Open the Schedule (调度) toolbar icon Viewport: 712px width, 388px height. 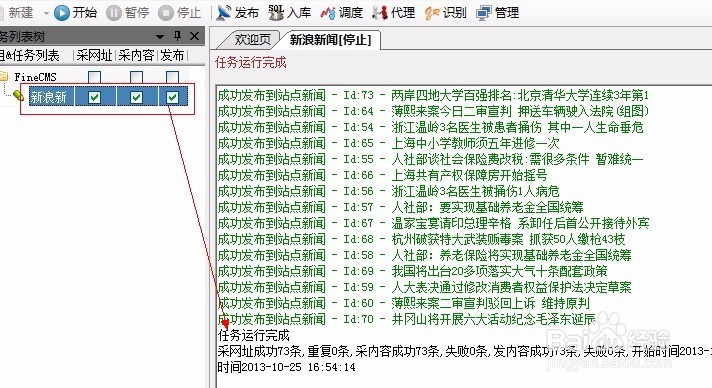pyautogui.click(x=328, y=13)
